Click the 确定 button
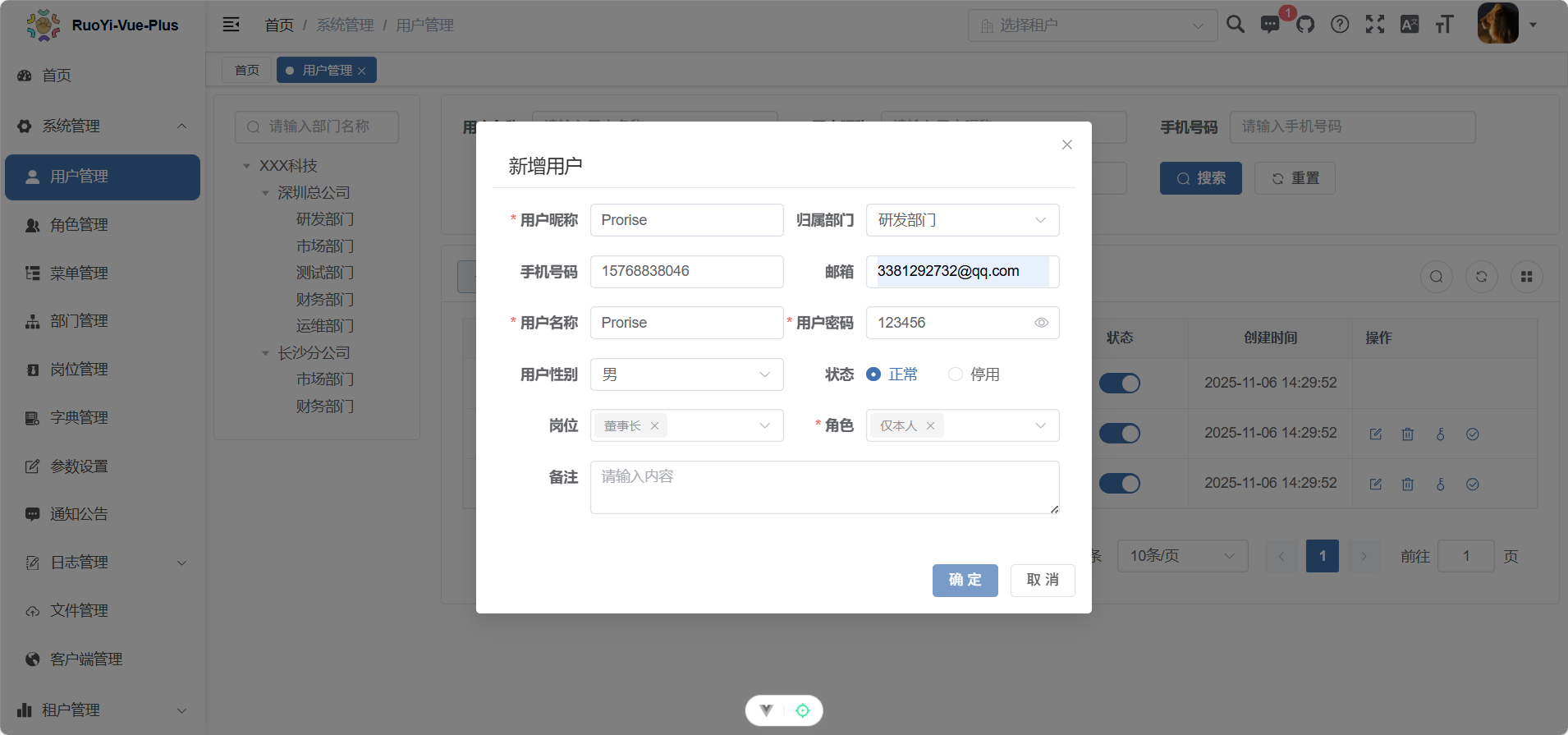 point(965,580)
